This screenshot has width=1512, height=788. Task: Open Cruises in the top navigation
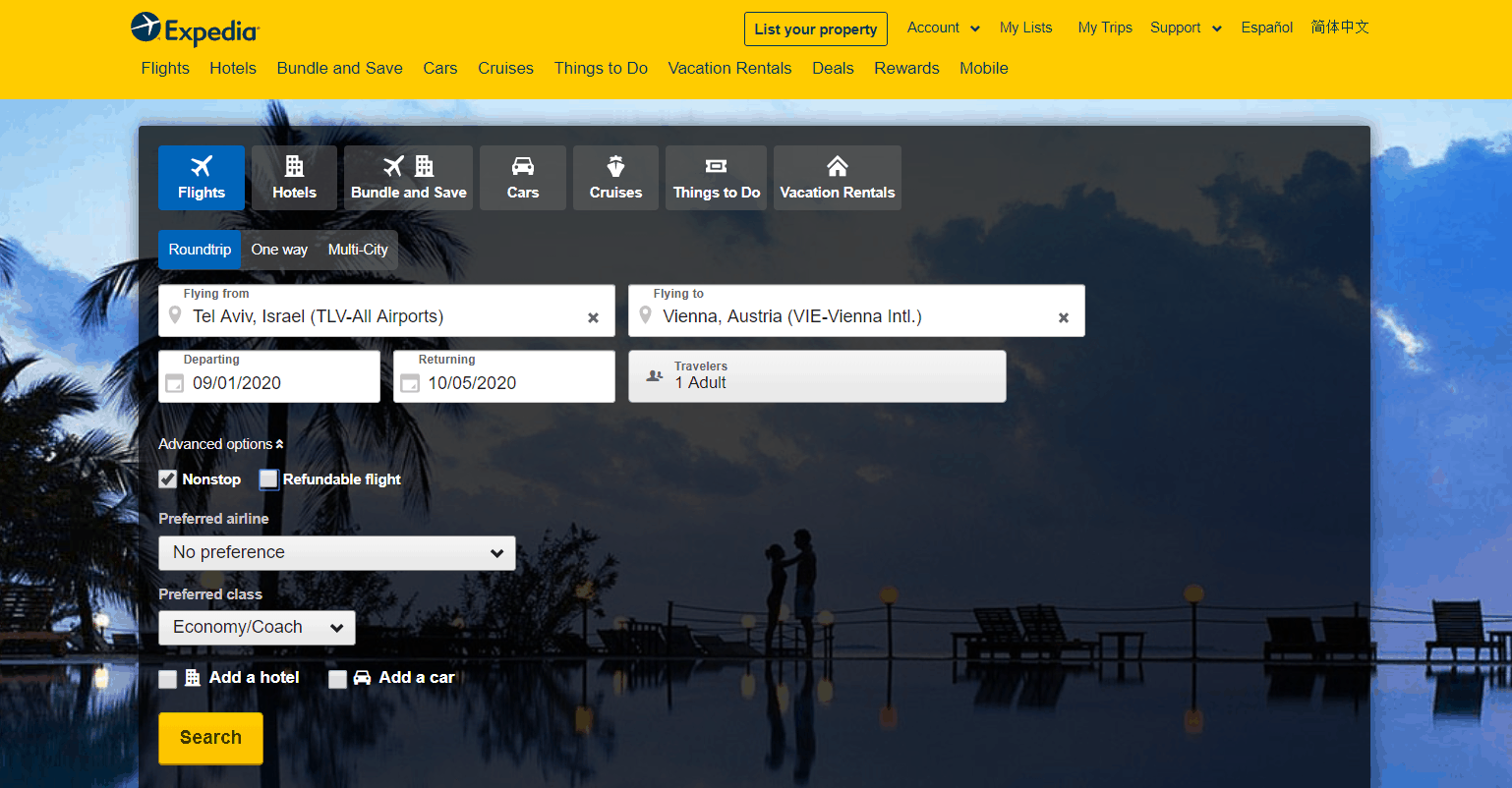coord(505,68)
